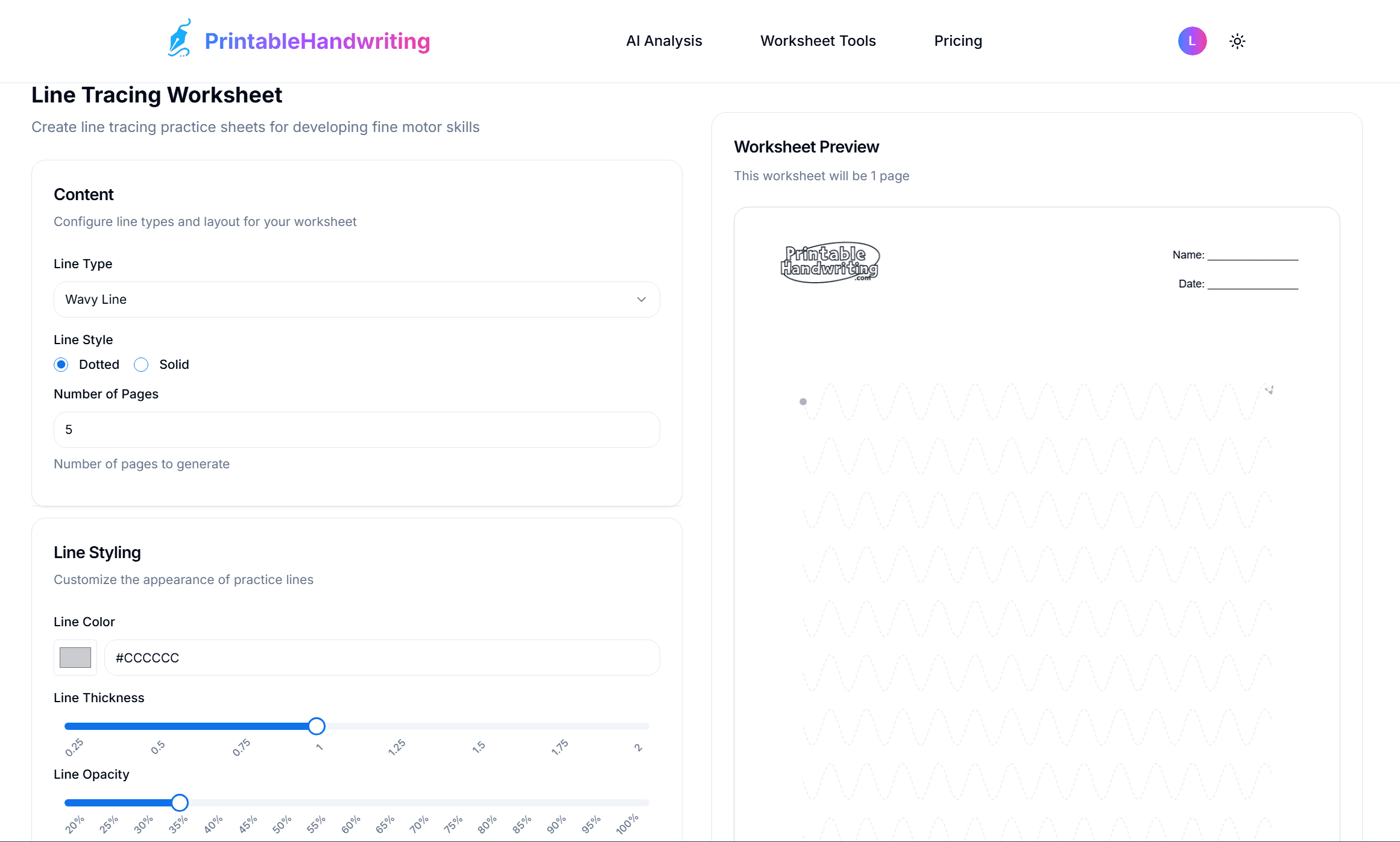
Task: Click the Number of Pages input showing 5
Action: 357,429
